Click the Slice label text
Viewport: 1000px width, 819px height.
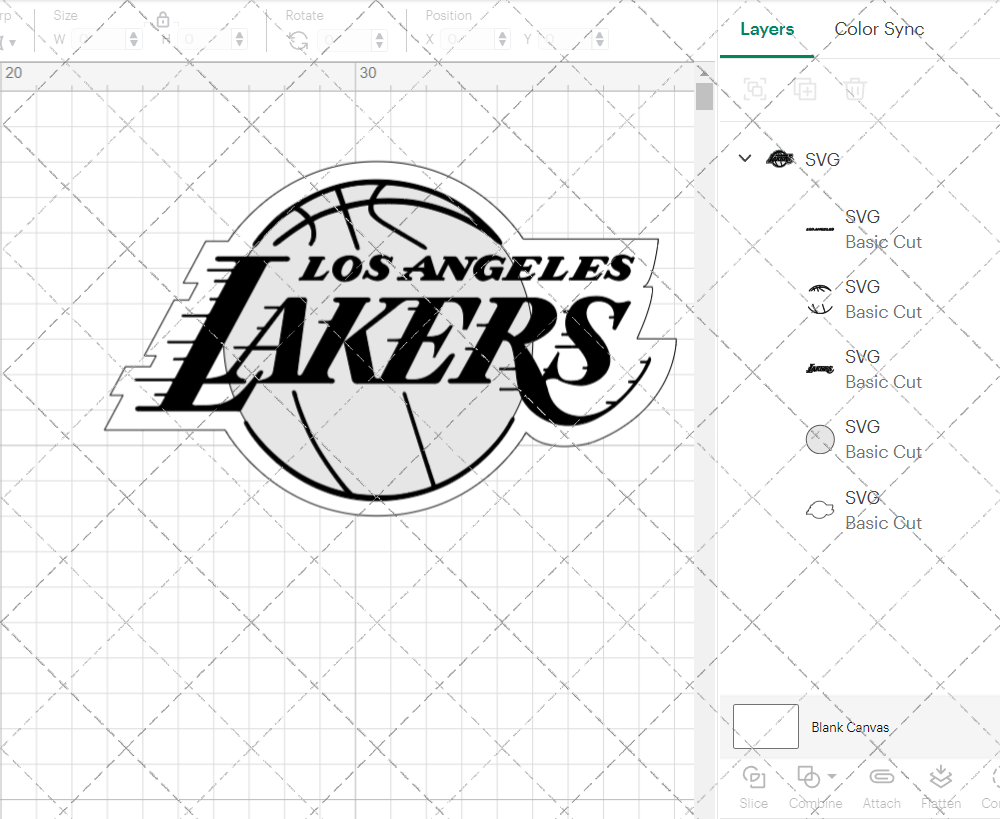click(753, 803)
